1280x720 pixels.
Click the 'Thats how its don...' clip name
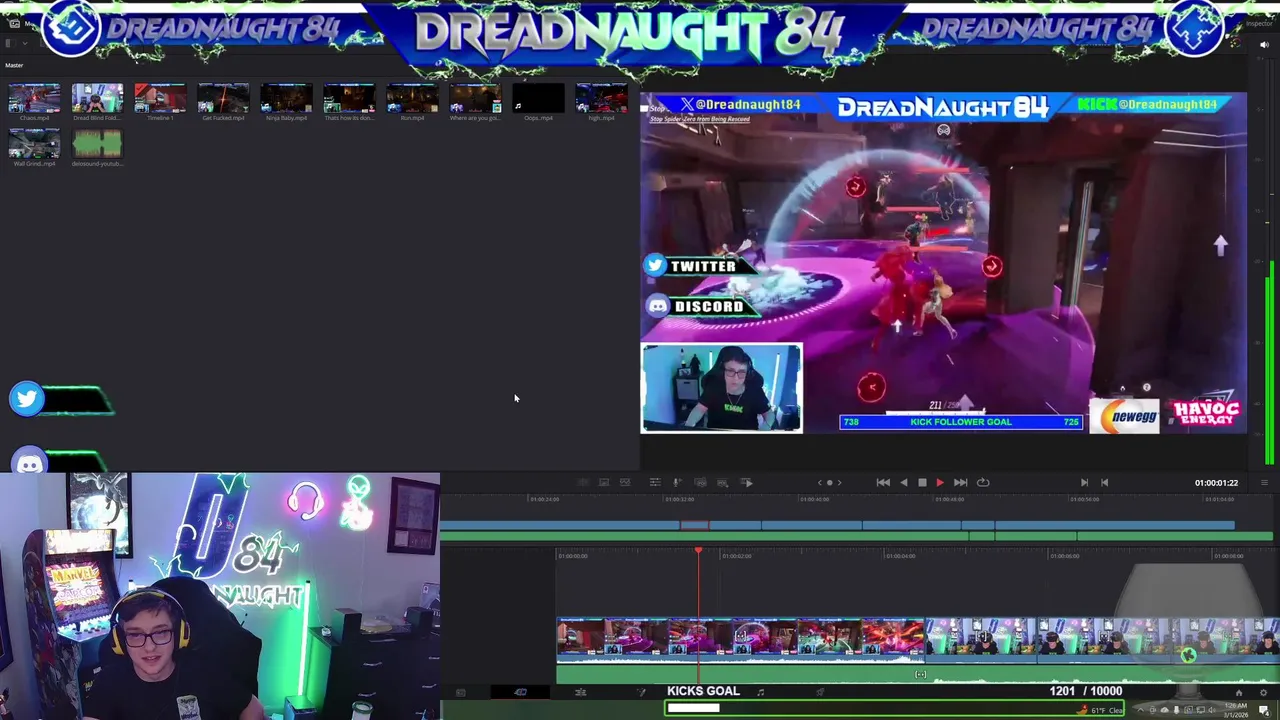349,118
